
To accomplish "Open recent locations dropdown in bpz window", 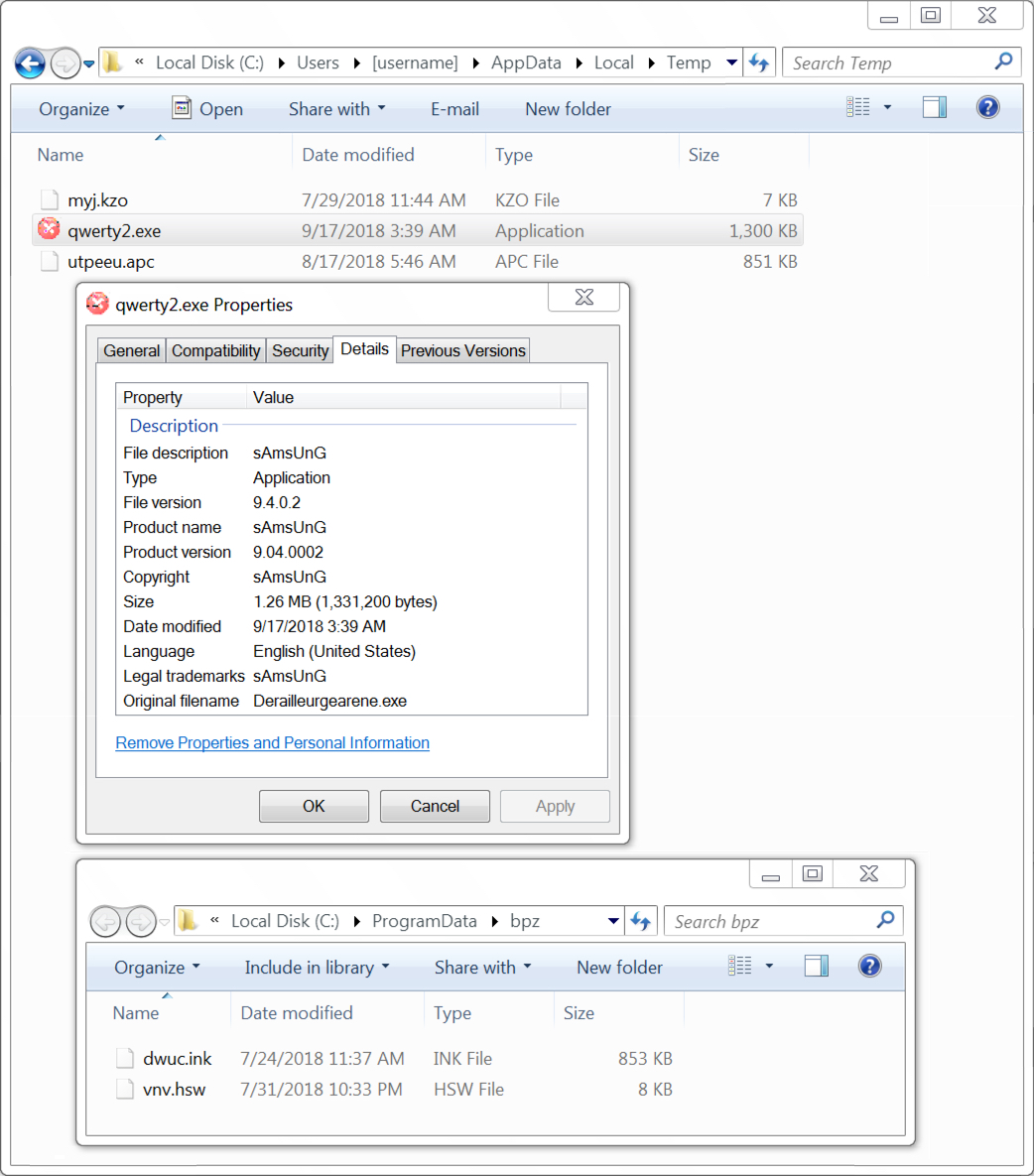I will coord(164,922).
